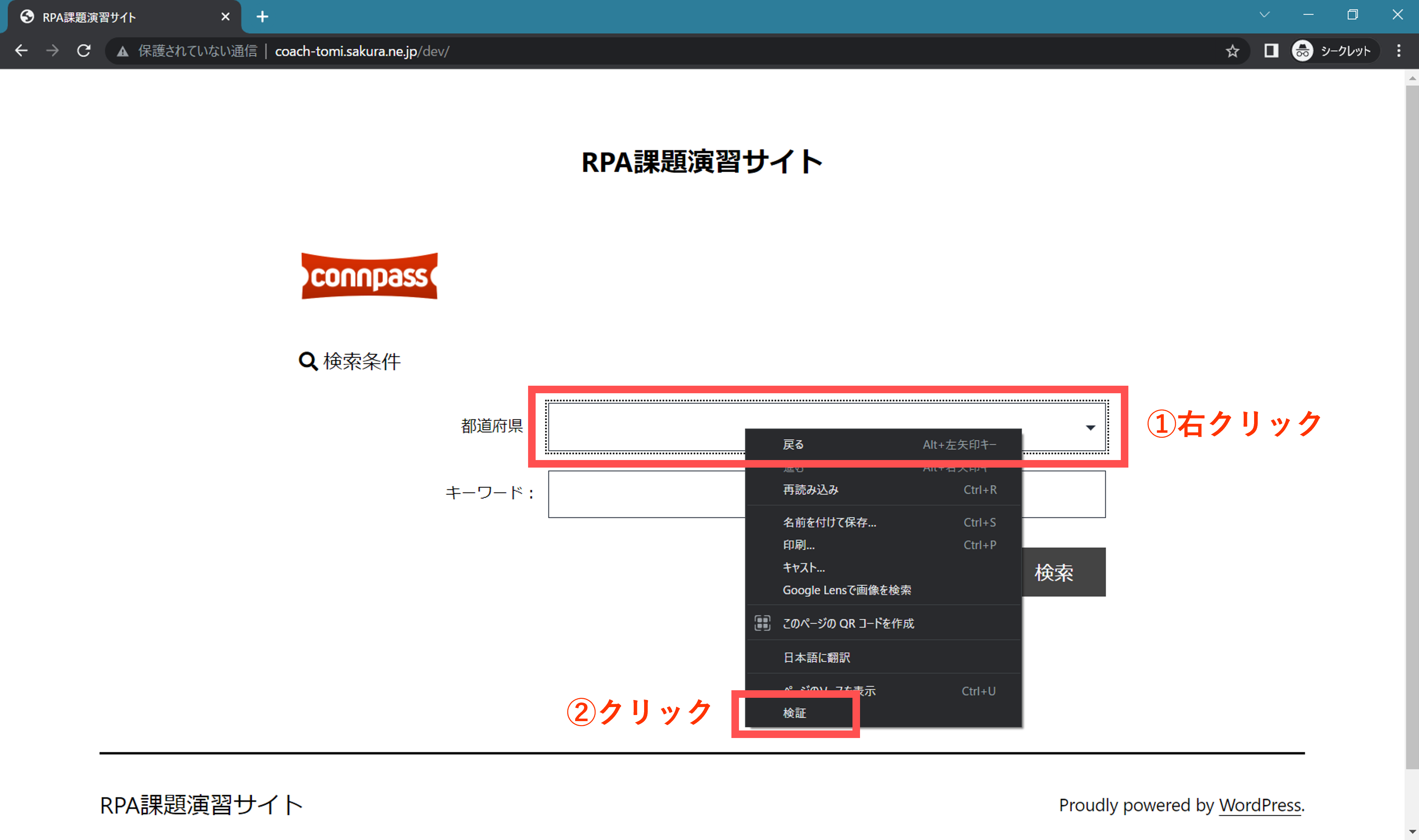Click 検証 in the context menu
This screenshot has width=1419, height=840.
coord(883,713)
